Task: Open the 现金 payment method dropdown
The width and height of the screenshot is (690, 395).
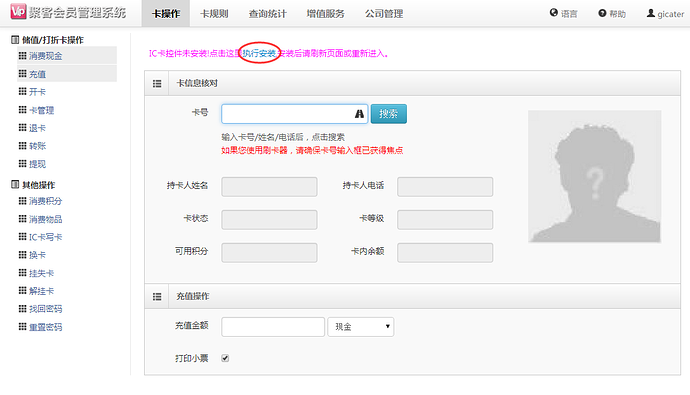Action: pos(360,327)
